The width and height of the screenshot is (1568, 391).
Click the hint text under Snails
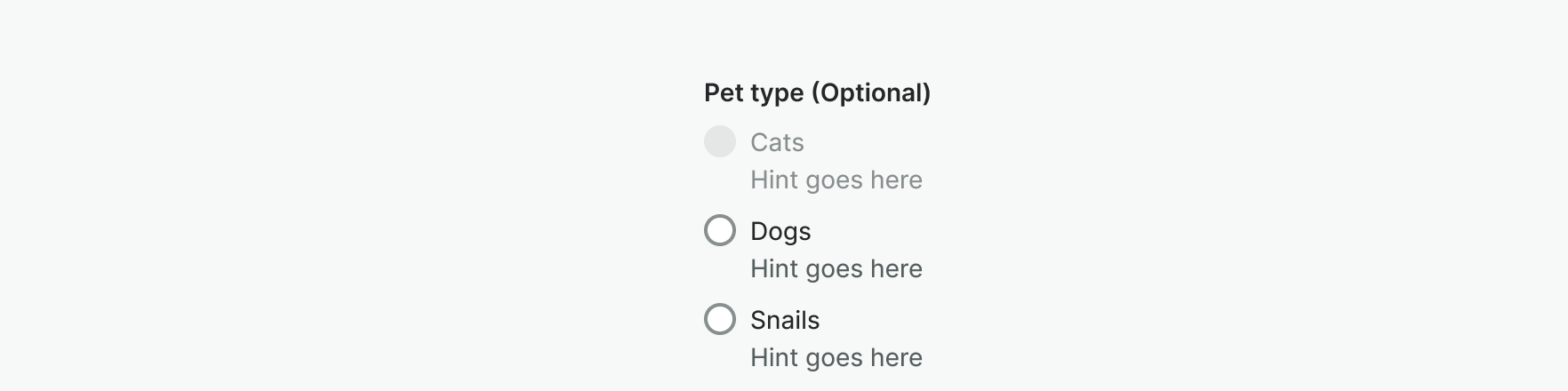(836, 357)
